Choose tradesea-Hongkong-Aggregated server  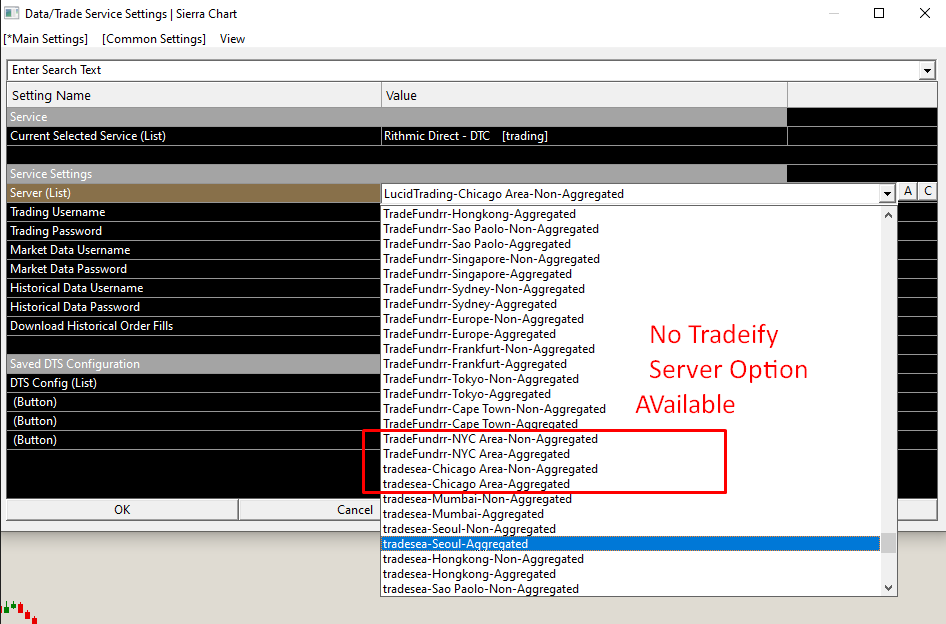click(631, 574)
